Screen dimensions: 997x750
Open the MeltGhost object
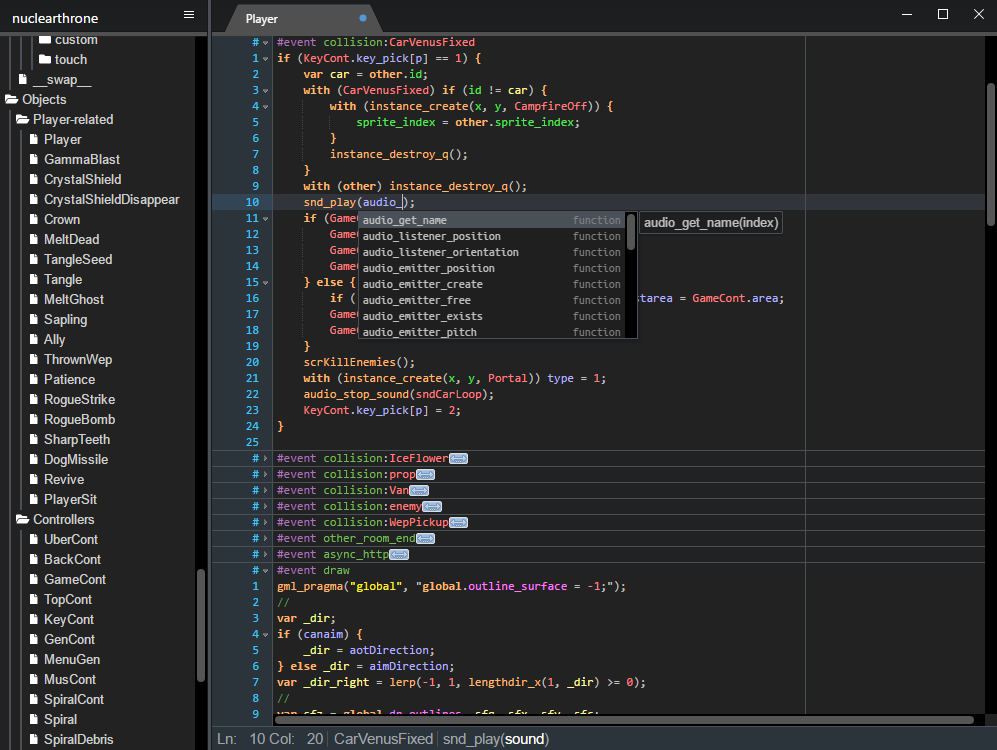tap(74, 299)
